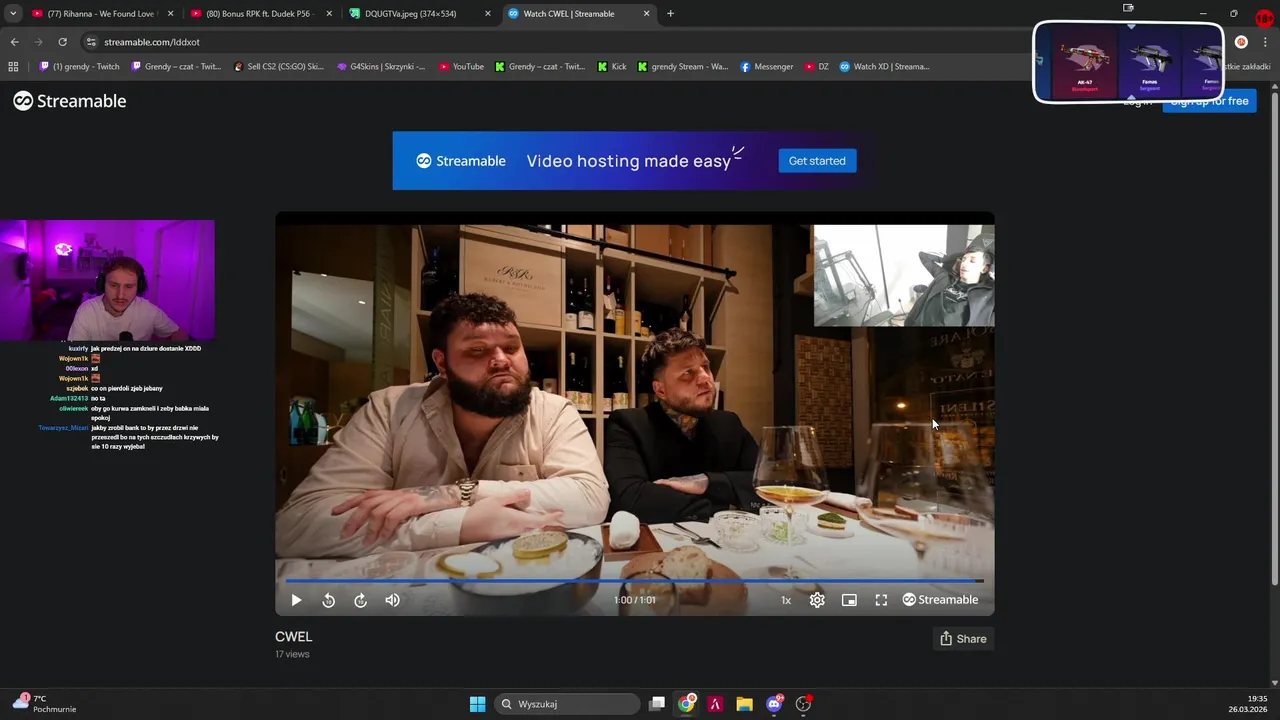This screenshot has height=720, width=1280.
Task: Focus the address bar URL
Action: 152,42
